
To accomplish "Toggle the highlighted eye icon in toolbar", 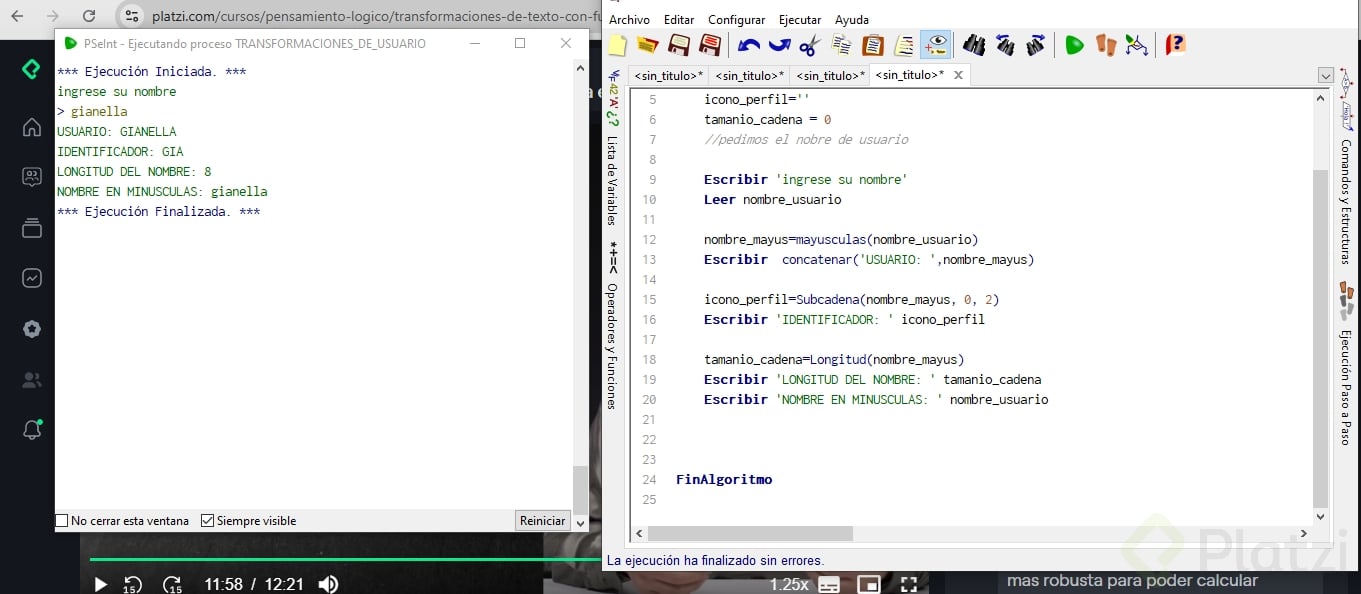I will (x=935, y=45).
